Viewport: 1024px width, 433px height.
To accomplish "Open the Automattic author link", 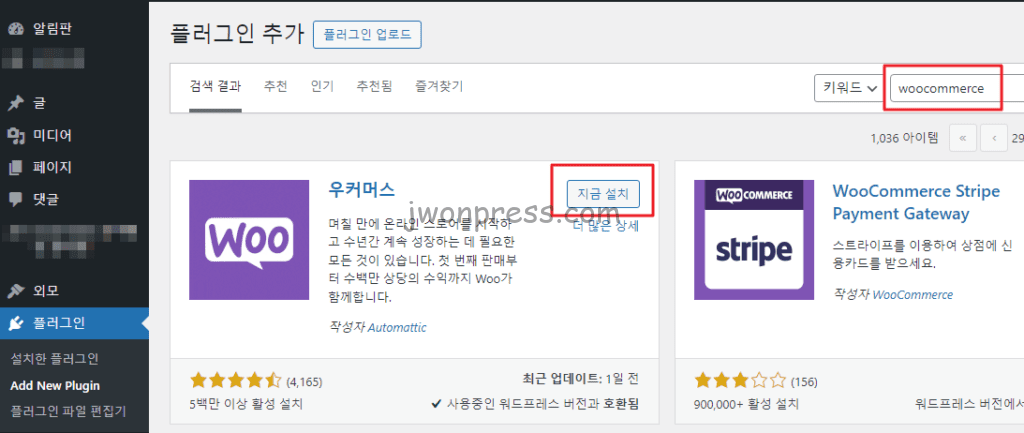I will point(400,327).
